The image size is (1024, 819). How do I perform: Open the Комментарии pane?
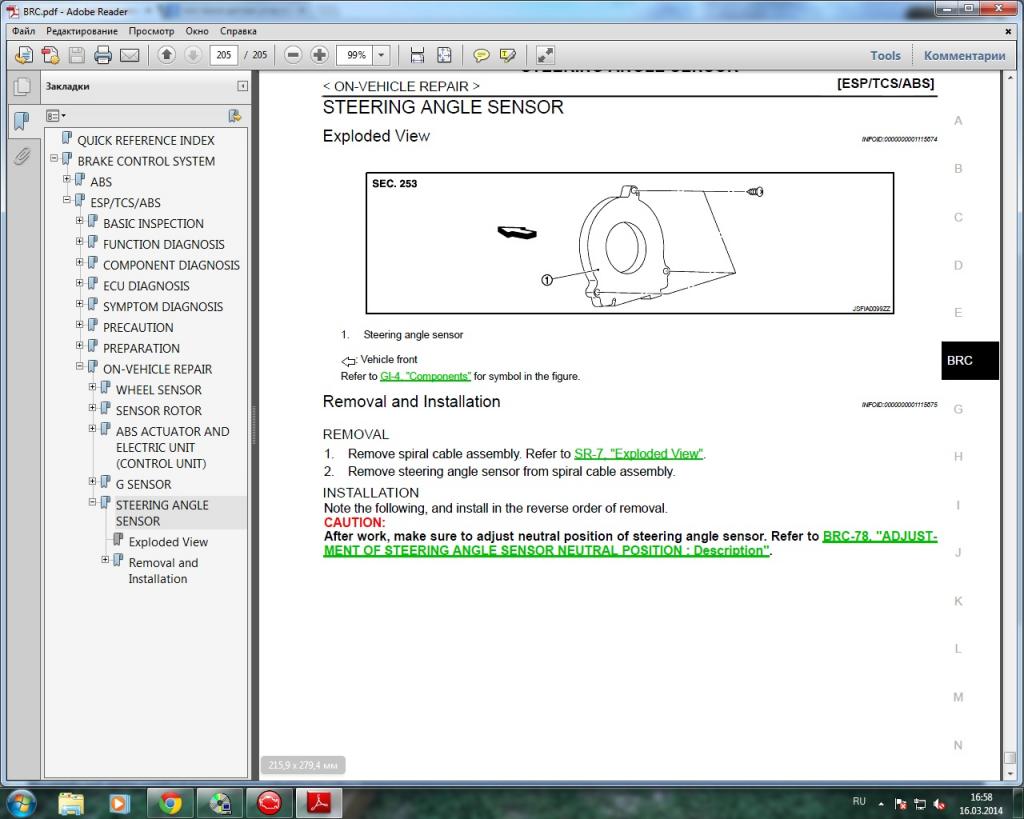pyautogui.click(x=964, y=56)
